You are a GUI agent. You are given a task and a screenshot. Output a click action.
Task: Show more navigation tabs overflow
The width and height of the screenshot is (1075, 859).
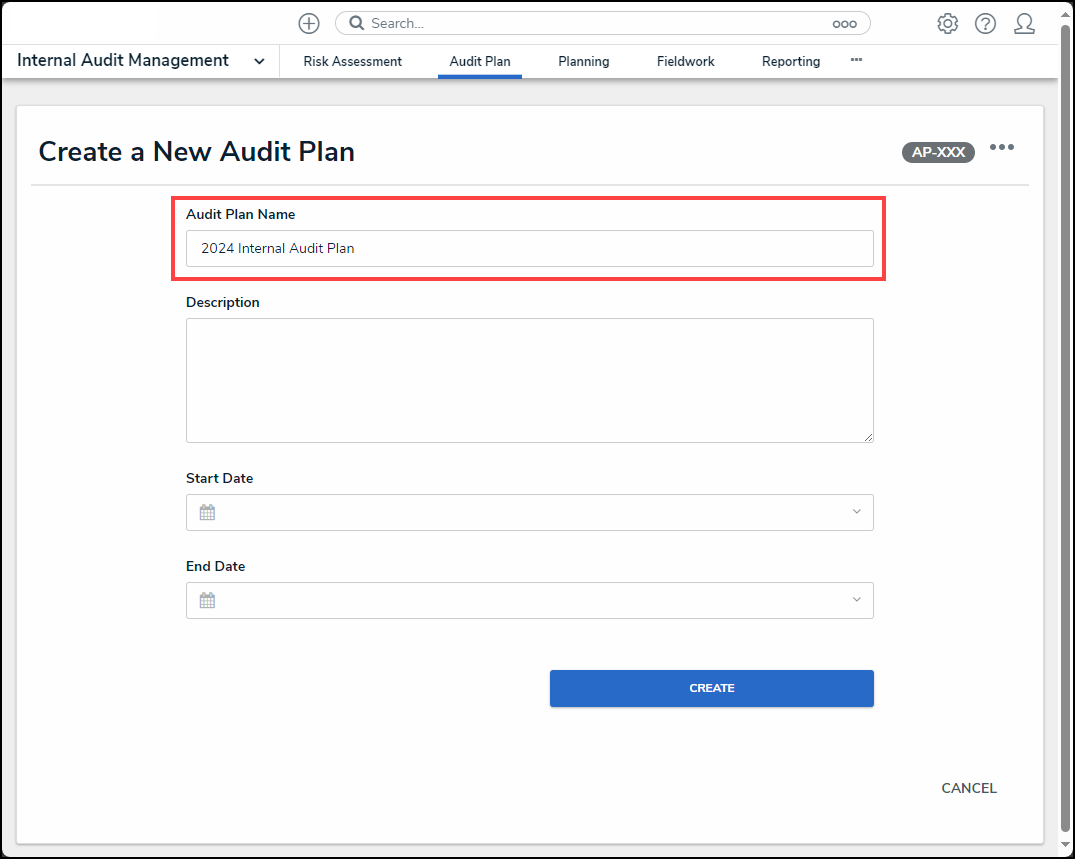[856, 60]
